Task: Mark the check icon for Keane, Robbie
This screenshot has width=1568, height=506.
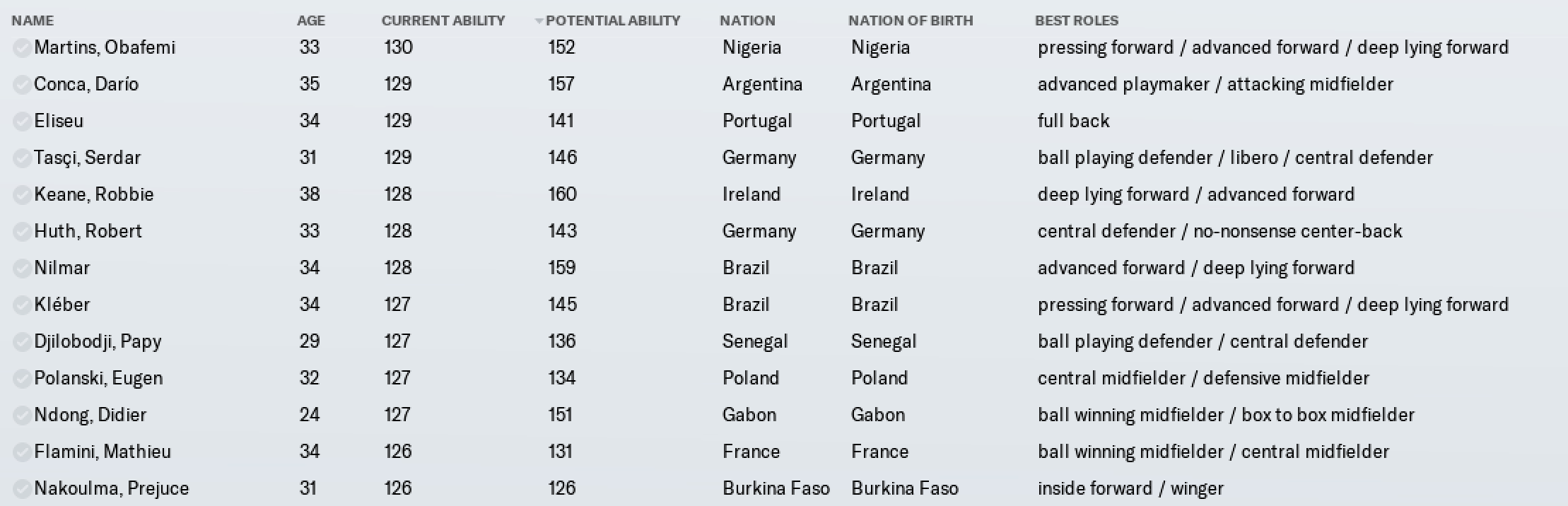Action: [23, 195]
